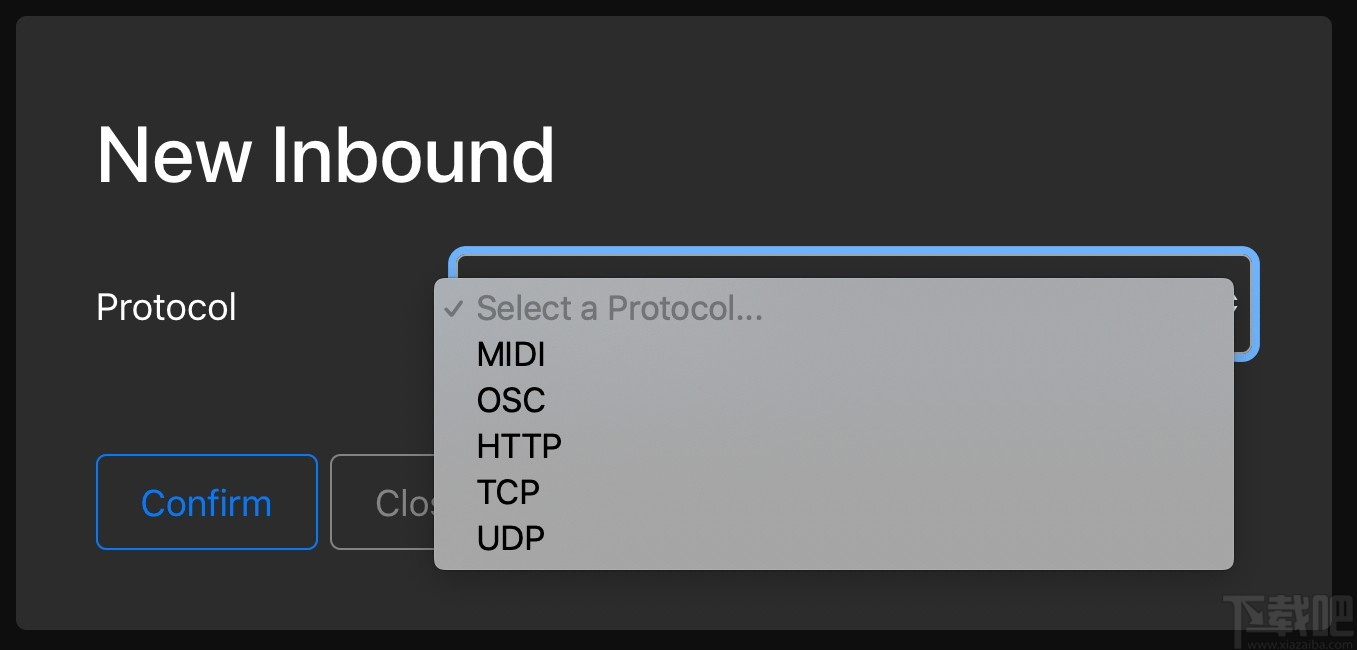Click the checkmark beside 'Select a Protocol...'
The width and height of the screenshot is (1357, 650).
tap(454, 308)
